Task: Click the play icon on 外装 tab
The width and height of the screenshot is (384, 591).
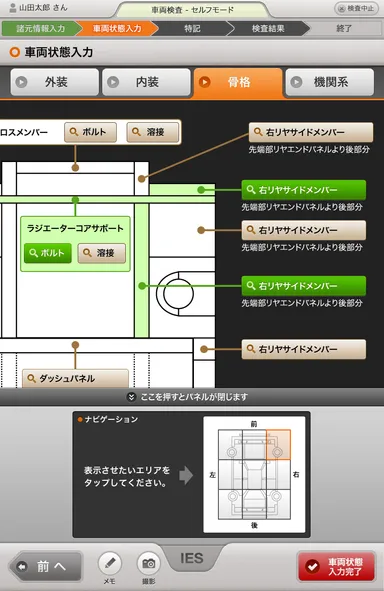Action: (21, 82)
